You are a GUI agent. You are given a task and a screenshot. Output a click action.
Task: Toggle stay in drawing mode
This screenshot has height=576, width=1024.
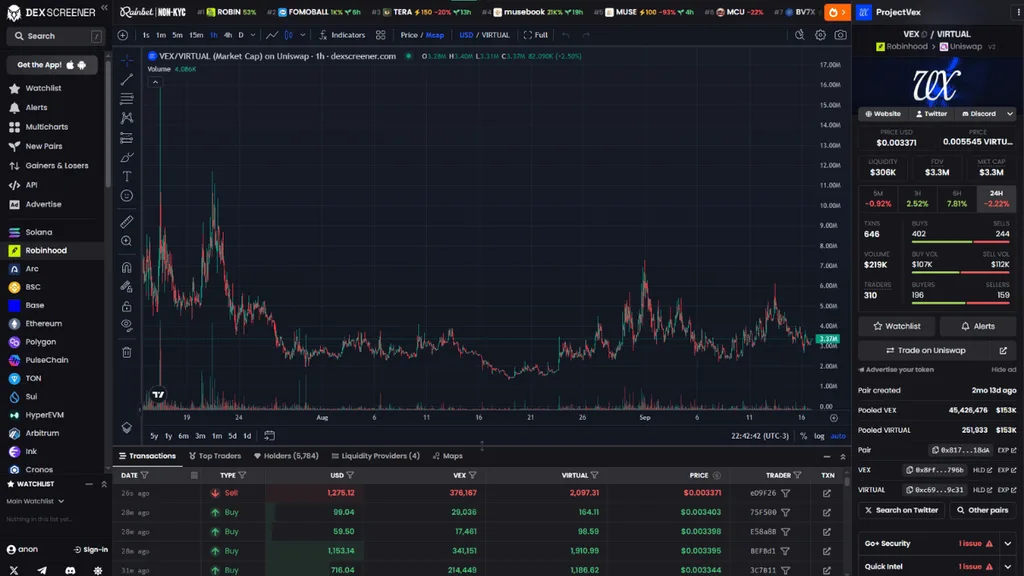[x=127, y=287]
